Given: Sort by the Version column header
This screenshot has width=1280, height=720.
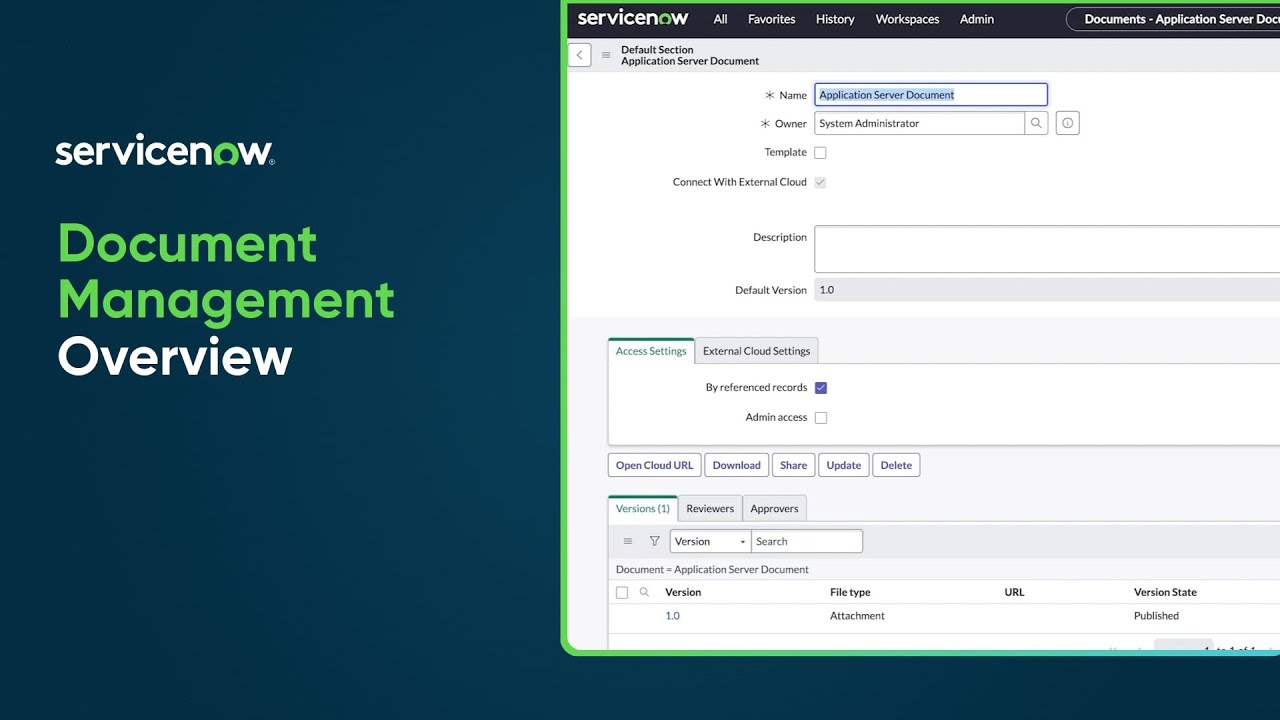Looking at the screenshot, I should [683, 592].
